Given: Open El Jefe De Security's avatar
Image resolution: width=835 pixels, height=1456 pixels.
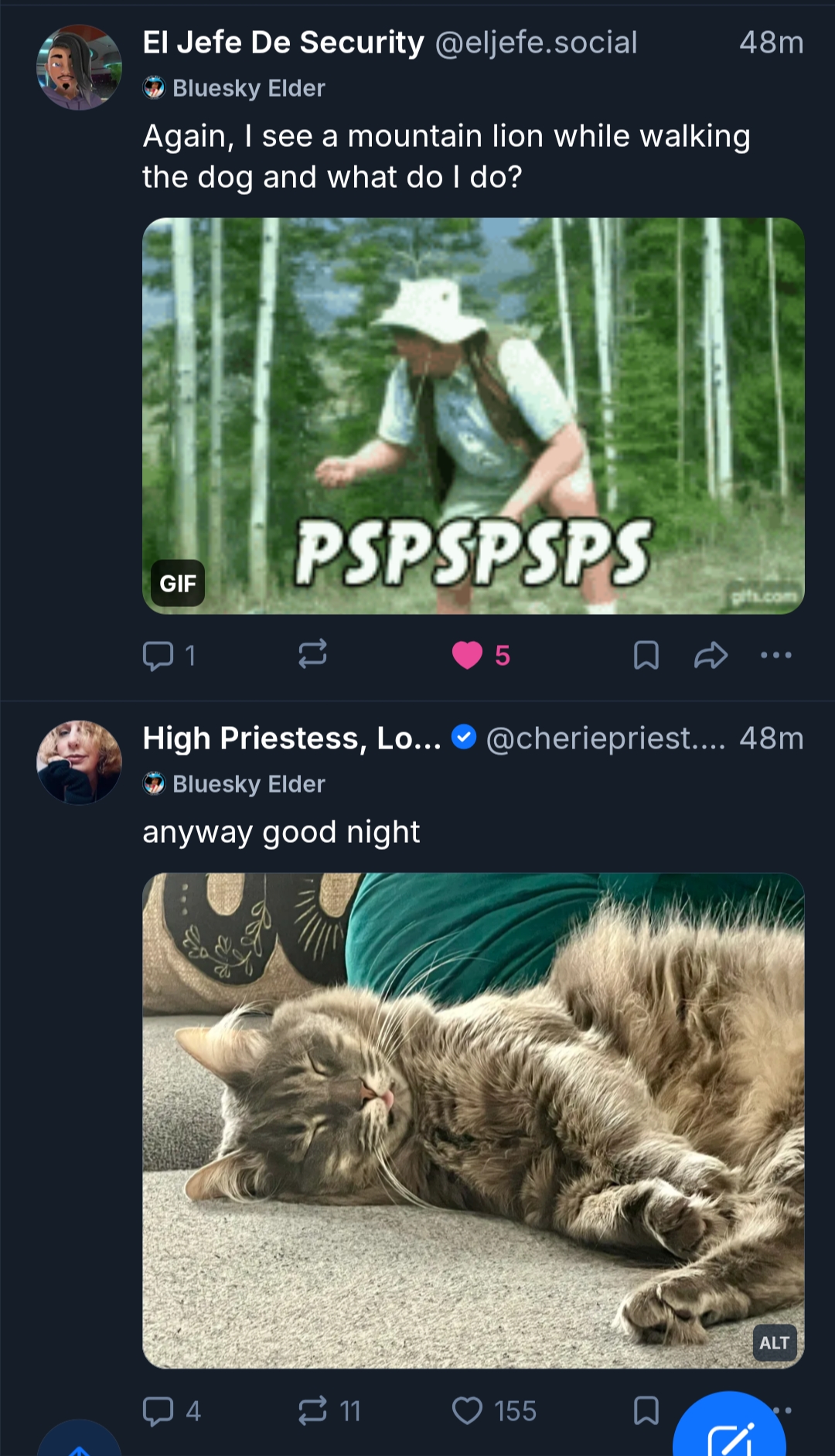Looking at the screenshot, I should pos(79,67).
